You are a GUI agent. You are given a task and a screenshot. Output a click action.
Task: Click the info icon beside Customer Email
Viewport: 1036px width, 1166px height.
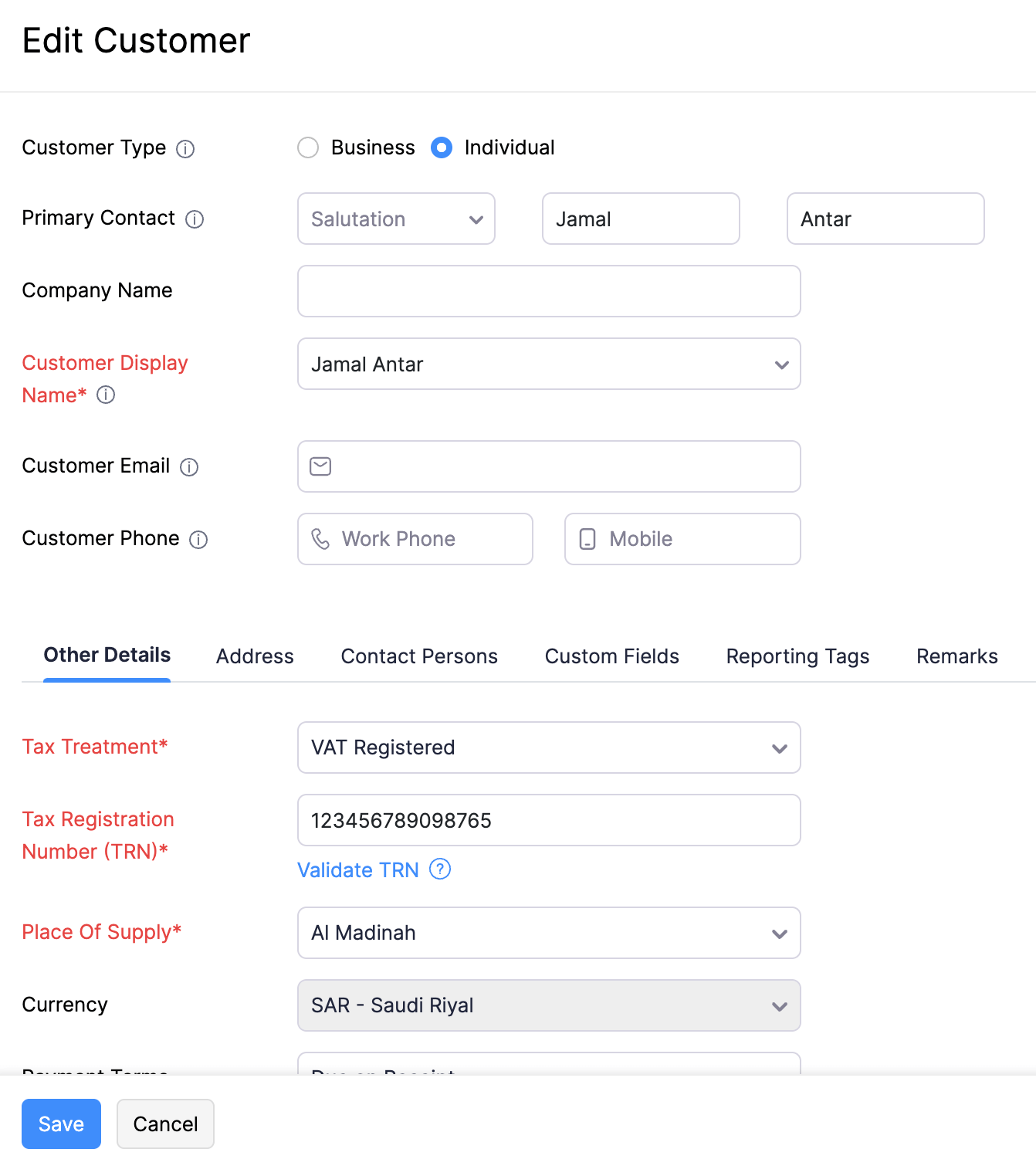[x=189, y=466]
